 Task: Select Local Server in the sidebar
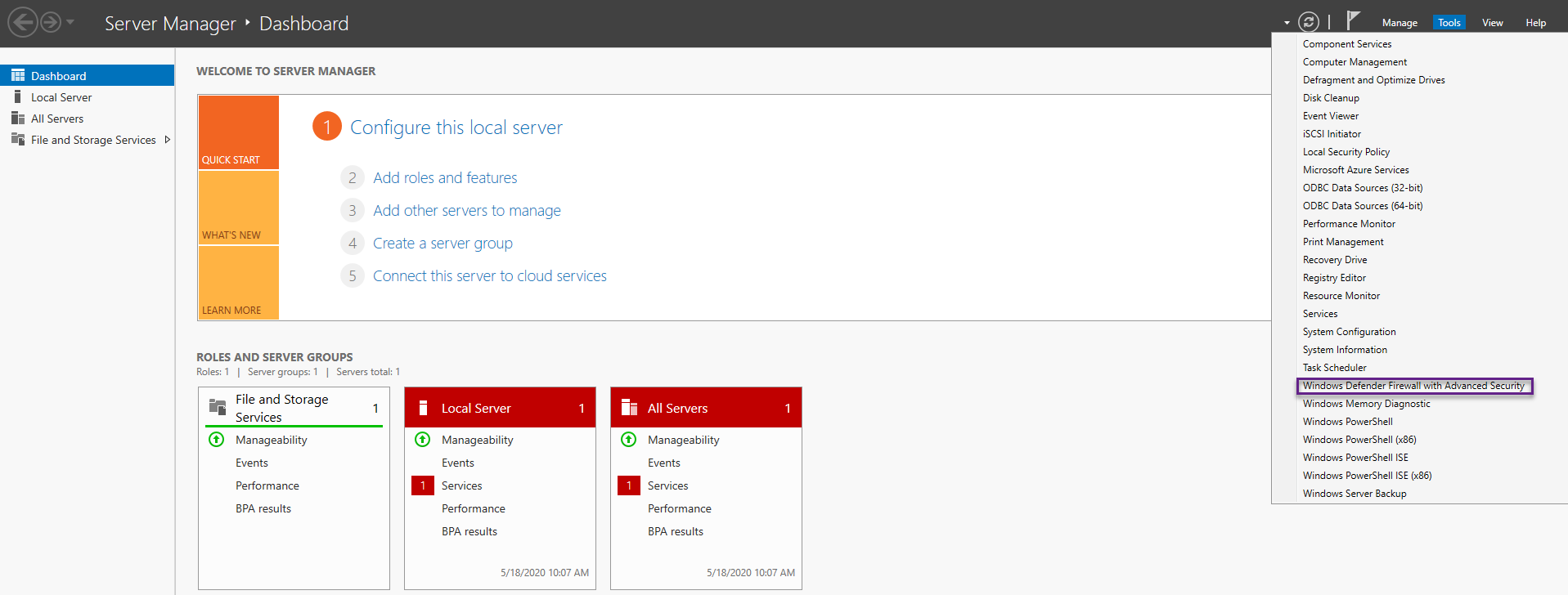coord(61,97)
